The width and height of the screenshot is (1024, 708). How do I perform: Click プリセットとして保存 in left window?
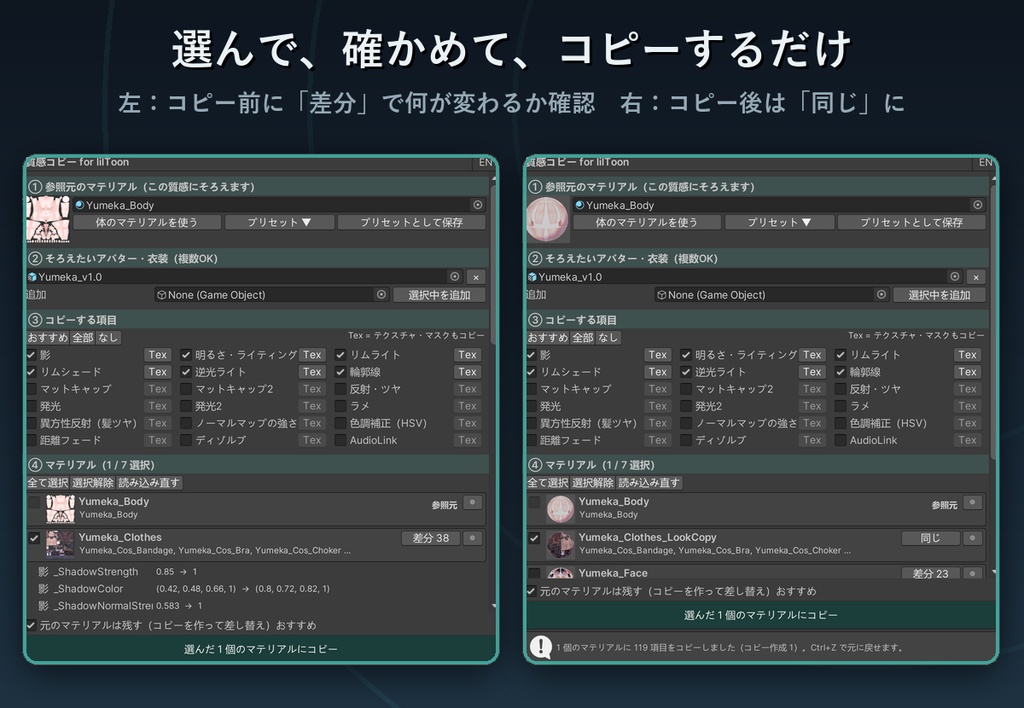411,222
